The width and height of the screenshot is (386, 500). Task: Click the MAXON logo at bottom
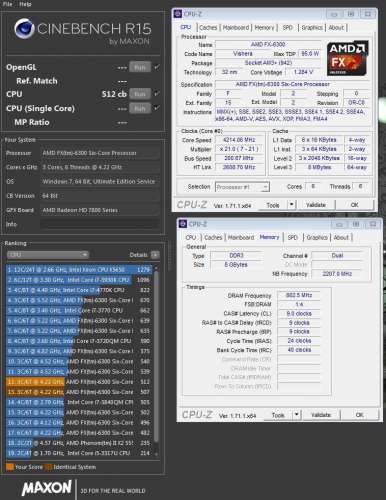tap(47, 488)
